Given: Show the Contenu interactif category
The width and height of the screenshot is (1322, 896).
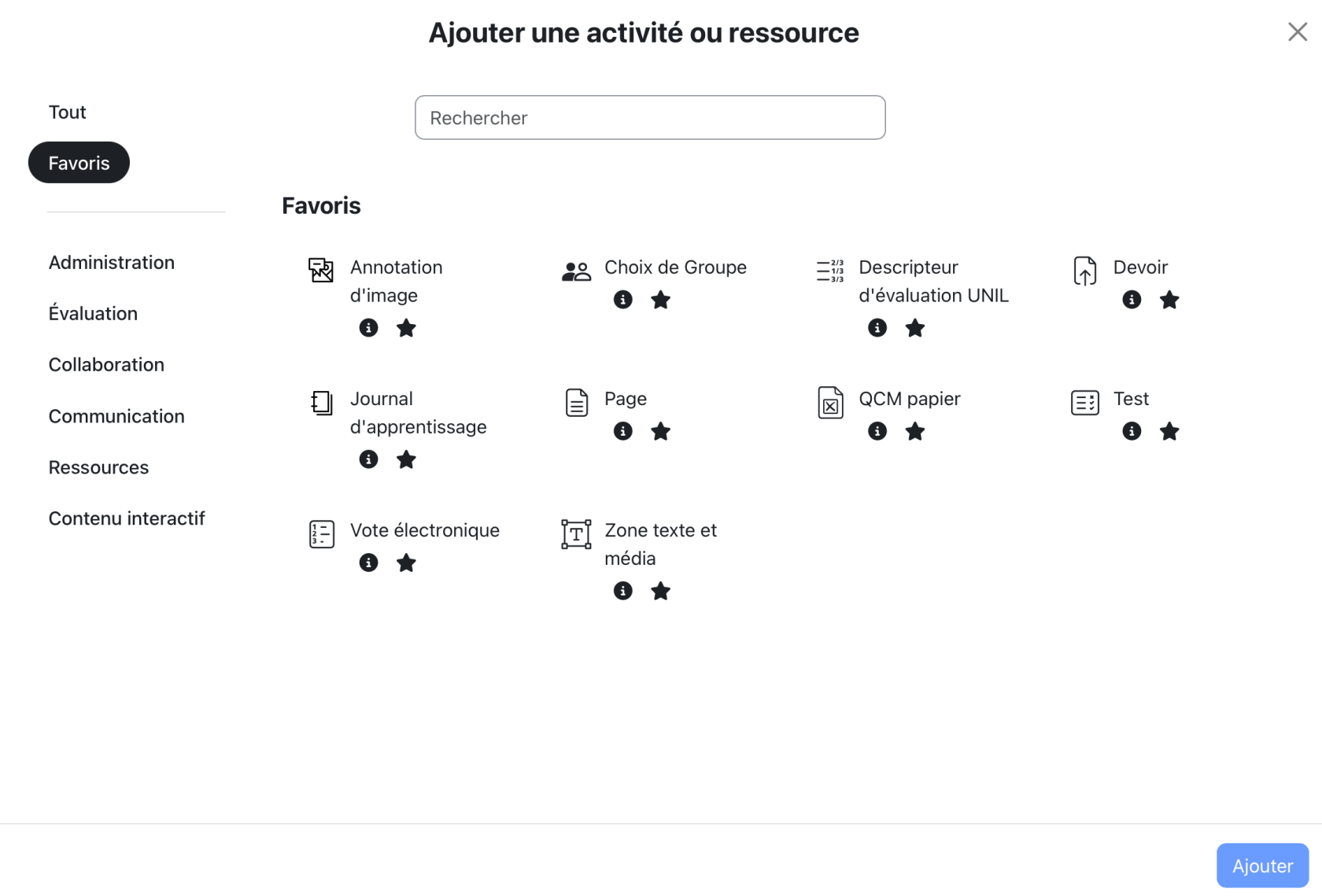Looking at the screenshot, I should pyautogui.click(x=127, y=518).
